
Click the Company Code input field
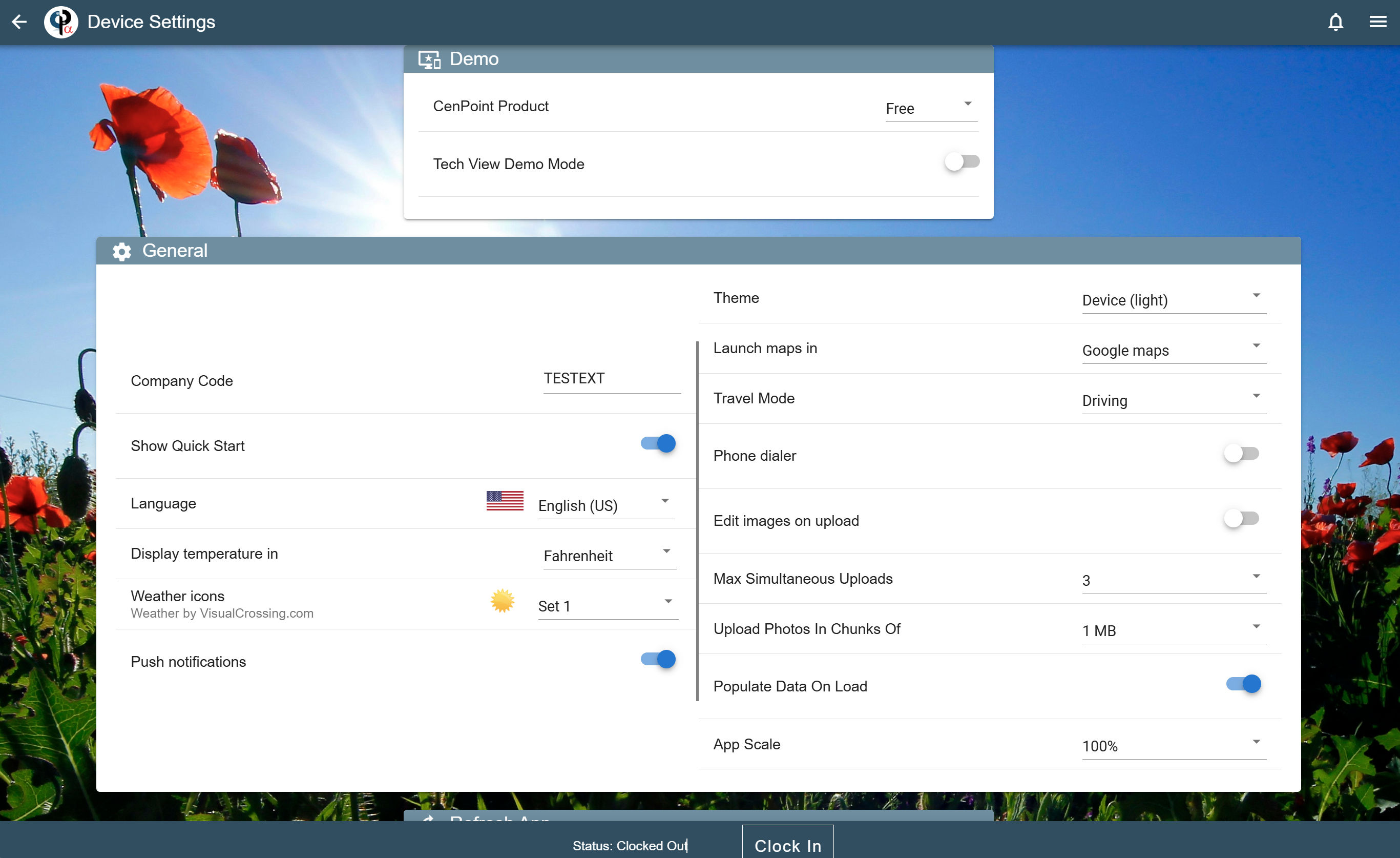pyautogui.click(x=612, y=379)
